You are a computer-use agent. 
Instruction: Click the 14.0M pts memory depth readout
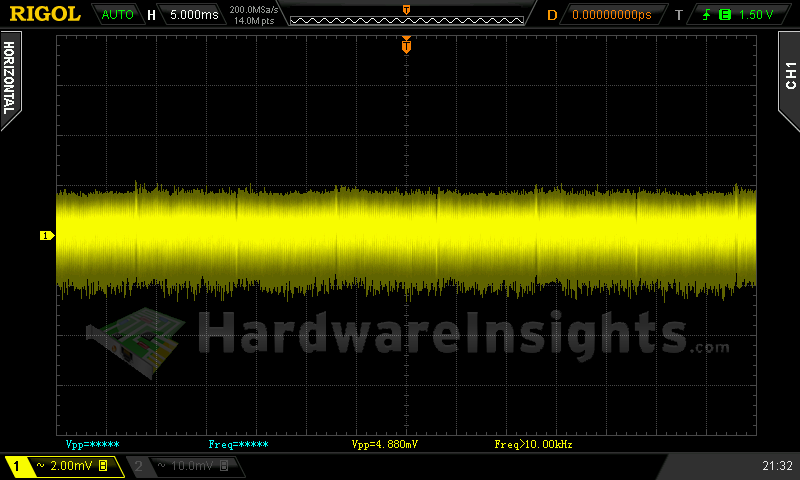click(254, 21)
